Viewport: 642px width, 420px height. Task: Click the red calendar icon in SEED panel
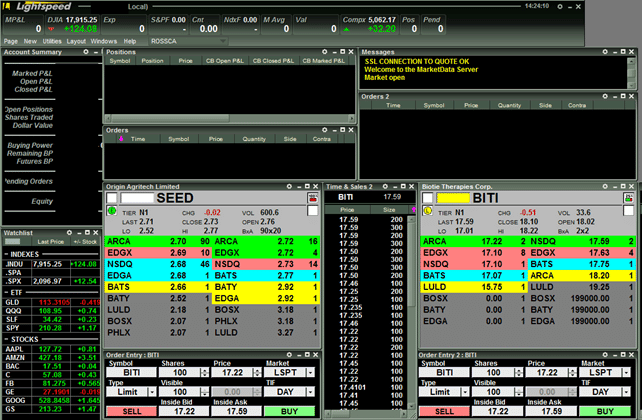click(312, 199)
